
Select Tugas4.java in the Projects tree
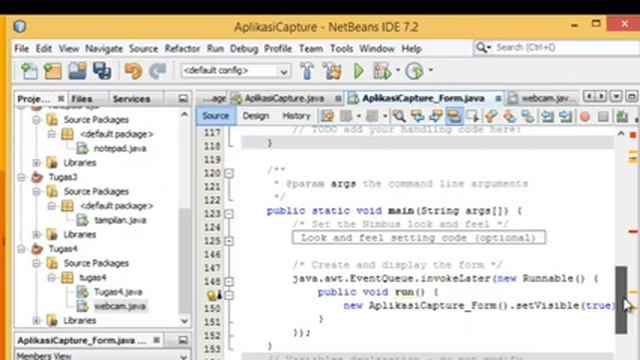click(118, 292)
